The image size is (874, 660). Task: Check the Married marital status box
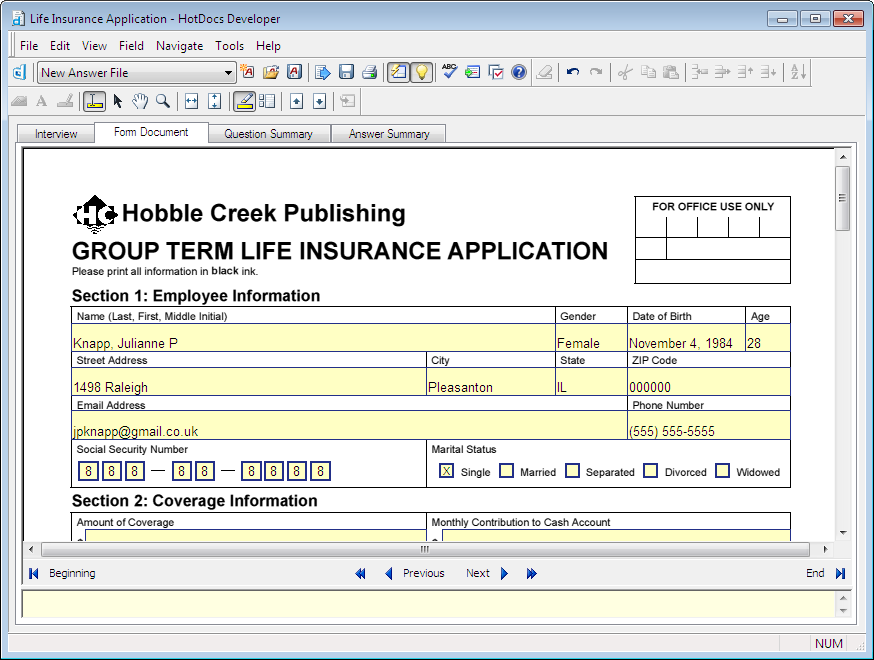pos(507,471)
